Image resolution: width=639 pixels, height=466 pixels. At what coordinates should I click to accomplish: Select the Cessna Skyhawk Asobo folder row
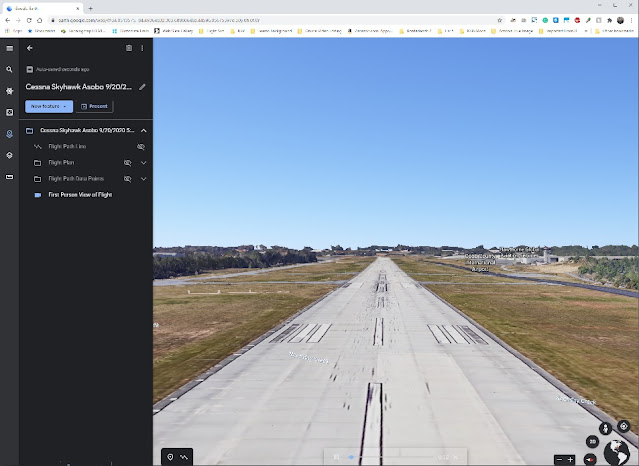click(x=86, y=130)
